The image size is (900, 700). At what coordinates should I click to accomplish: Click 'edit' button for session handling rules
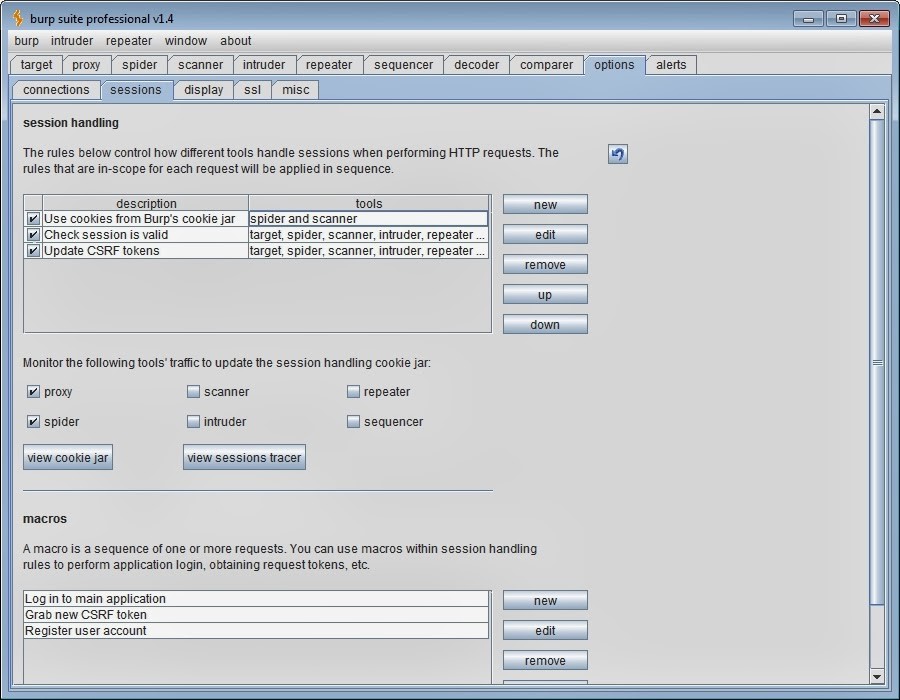[545, 234]
